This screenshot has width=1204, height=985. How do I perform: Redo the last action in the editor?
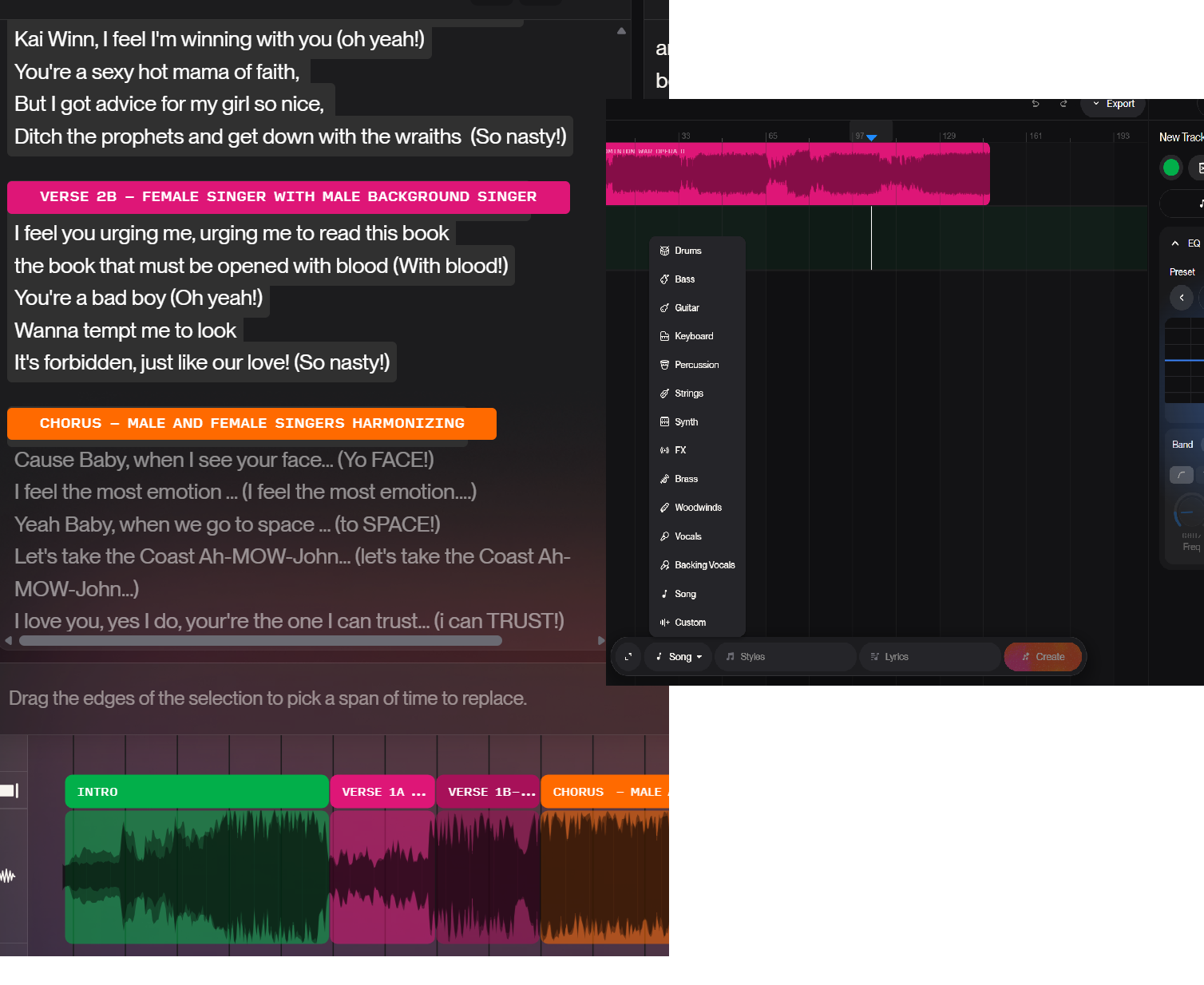(1063, 104)
